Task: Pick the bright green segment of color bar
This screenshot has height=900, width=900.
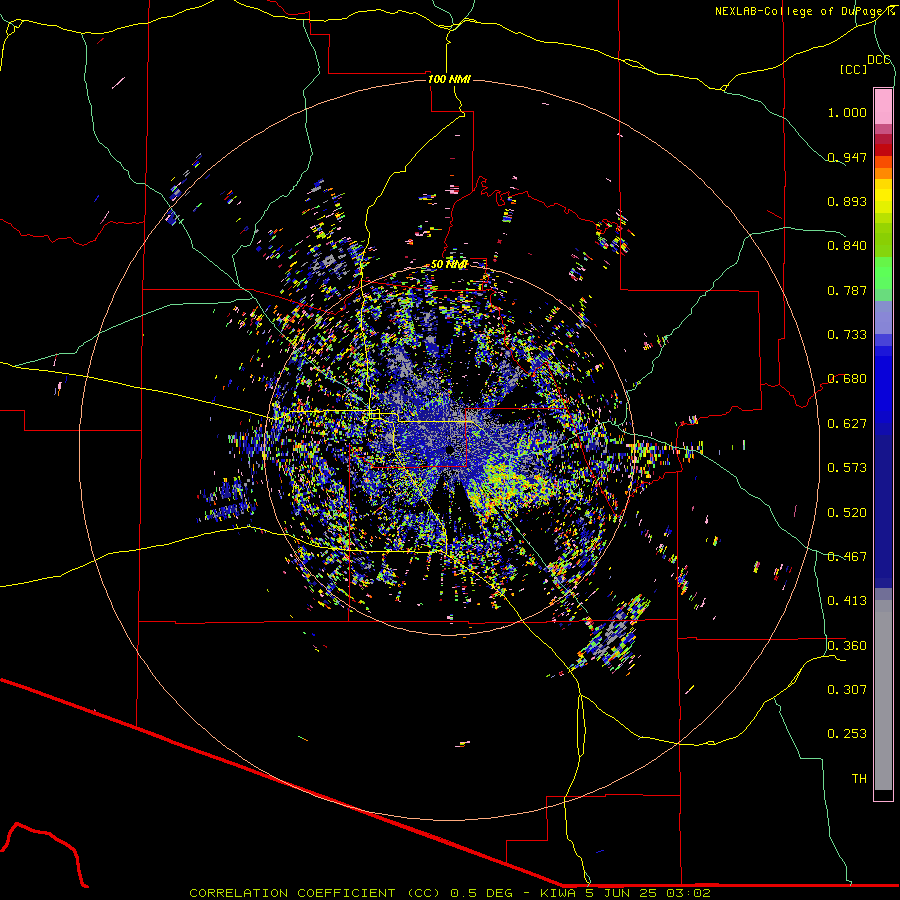Action: tap(883, 273)
